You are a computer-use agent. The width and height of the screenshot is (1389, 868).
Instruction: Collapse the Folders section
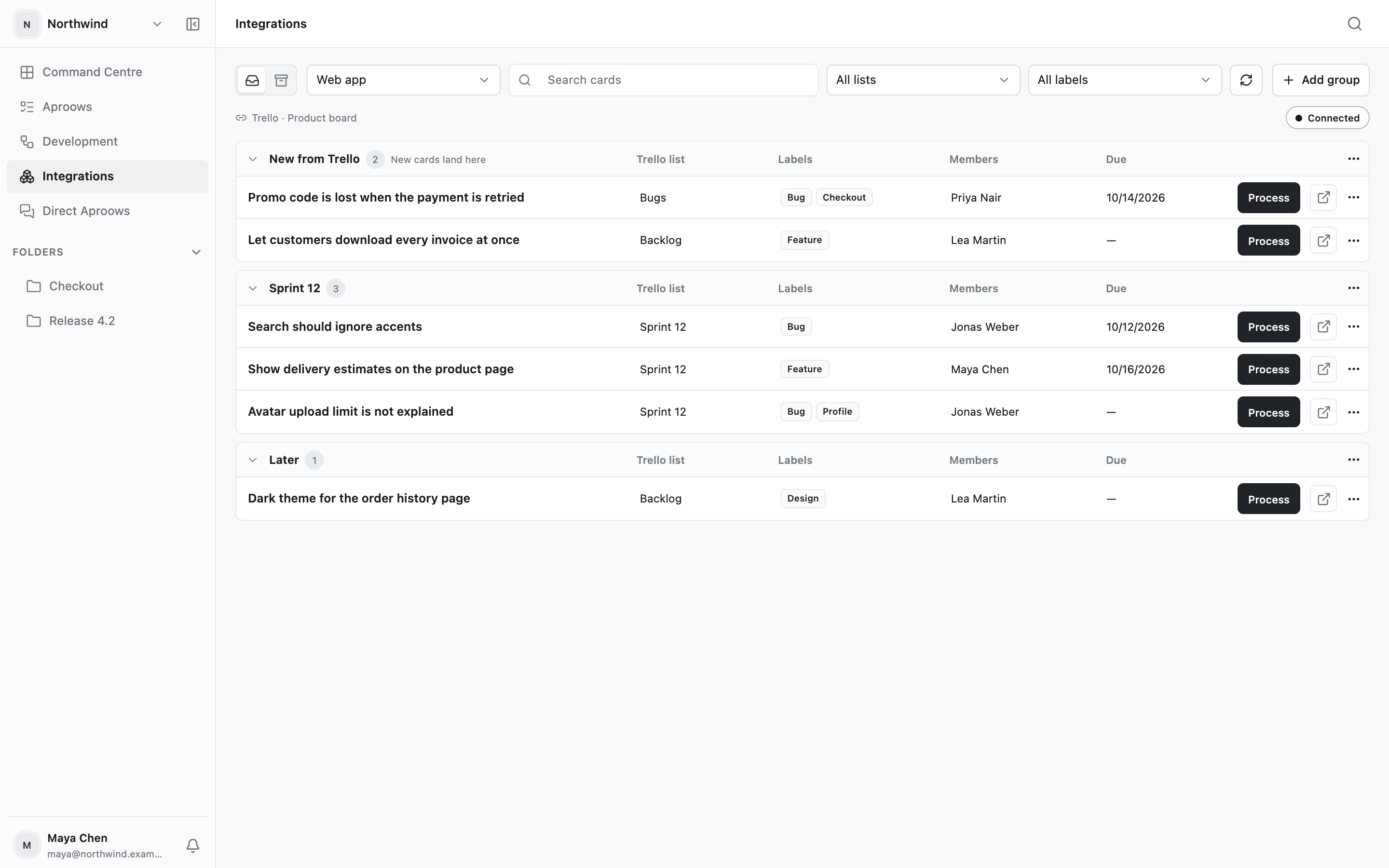point(196,252)
